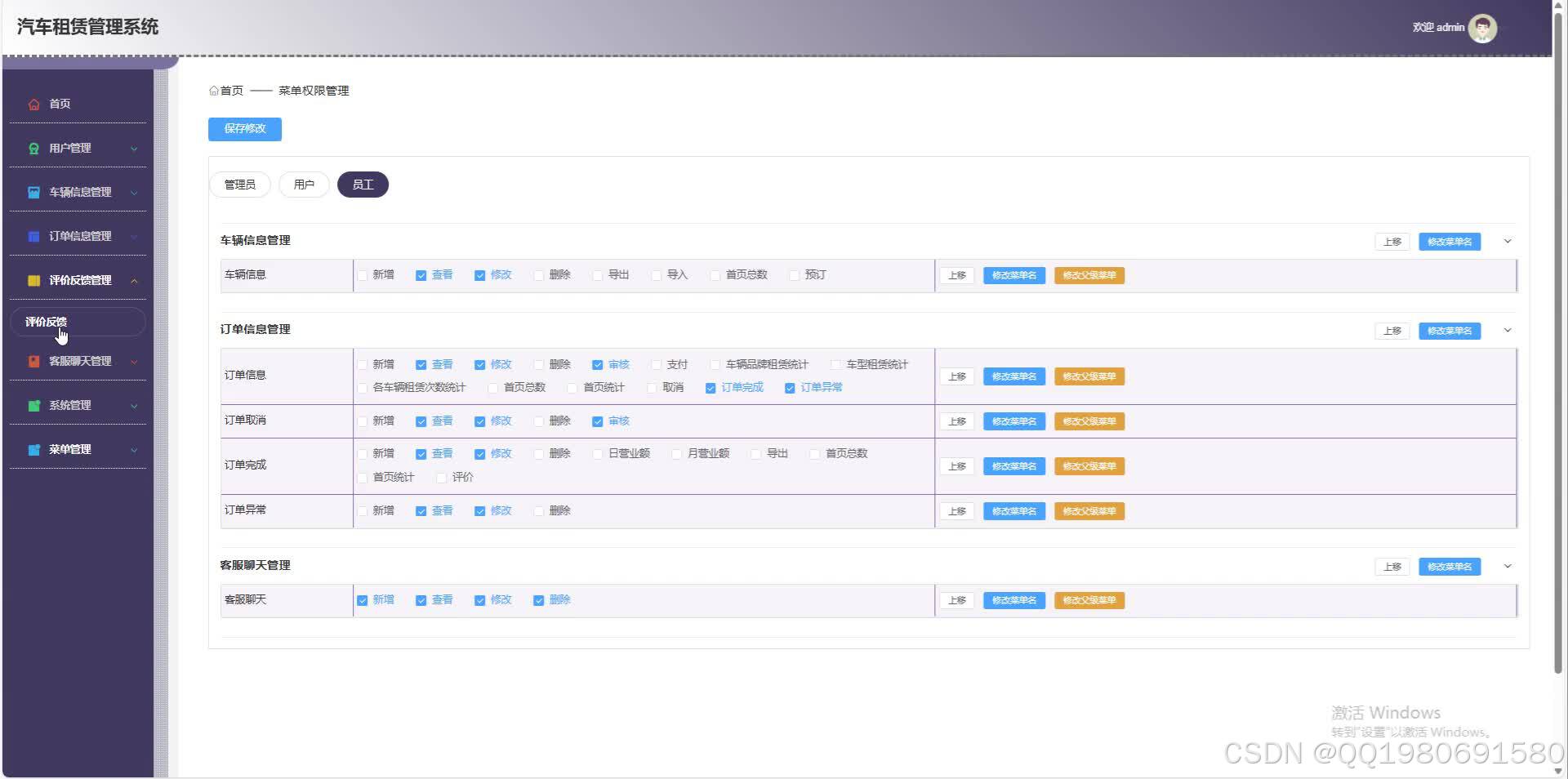Check 删除 in the 订单异常 row
Image resolution: width=1568 pixels, height=779 pixels.
coord(539,511)
